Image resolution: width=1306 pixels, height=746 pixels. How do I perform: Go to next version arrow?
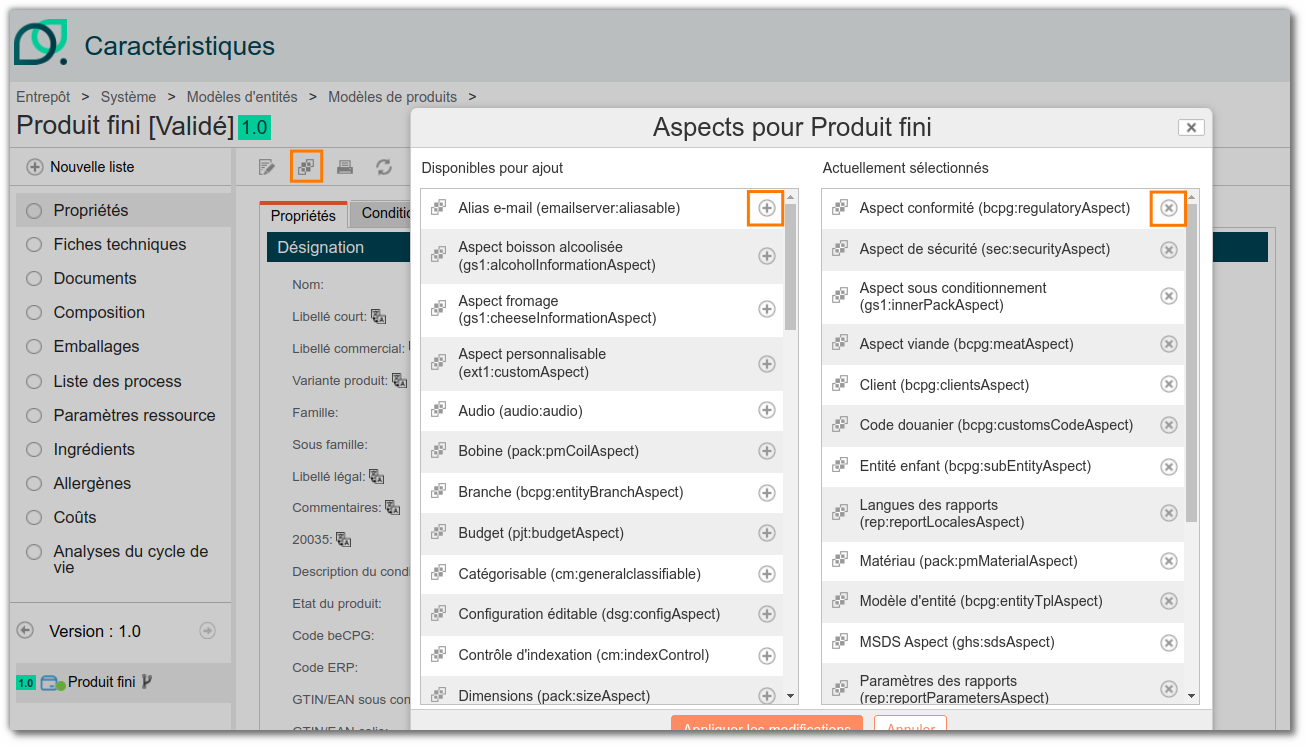207,630
